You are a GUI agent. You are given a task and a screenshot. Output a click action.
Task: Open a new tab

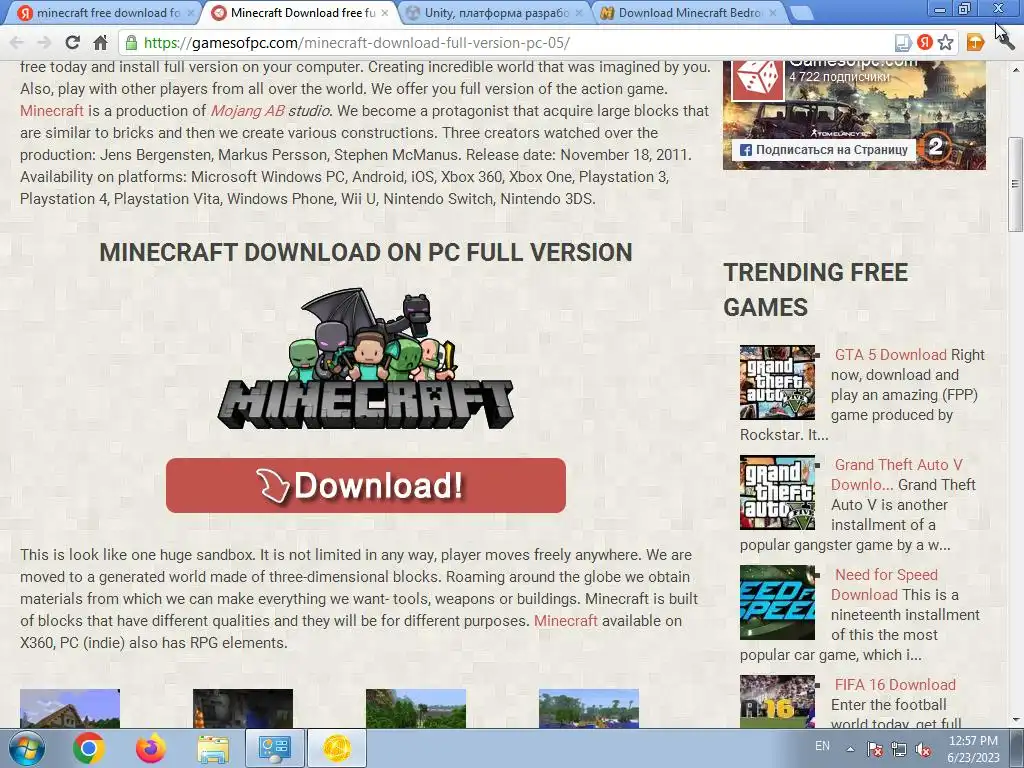click(801, 12)
